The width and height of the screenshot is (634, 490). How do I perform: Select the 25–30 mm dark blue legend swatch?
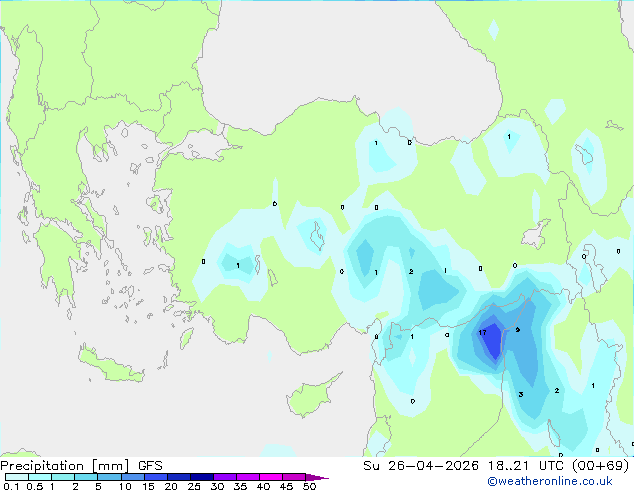(202, 477)
